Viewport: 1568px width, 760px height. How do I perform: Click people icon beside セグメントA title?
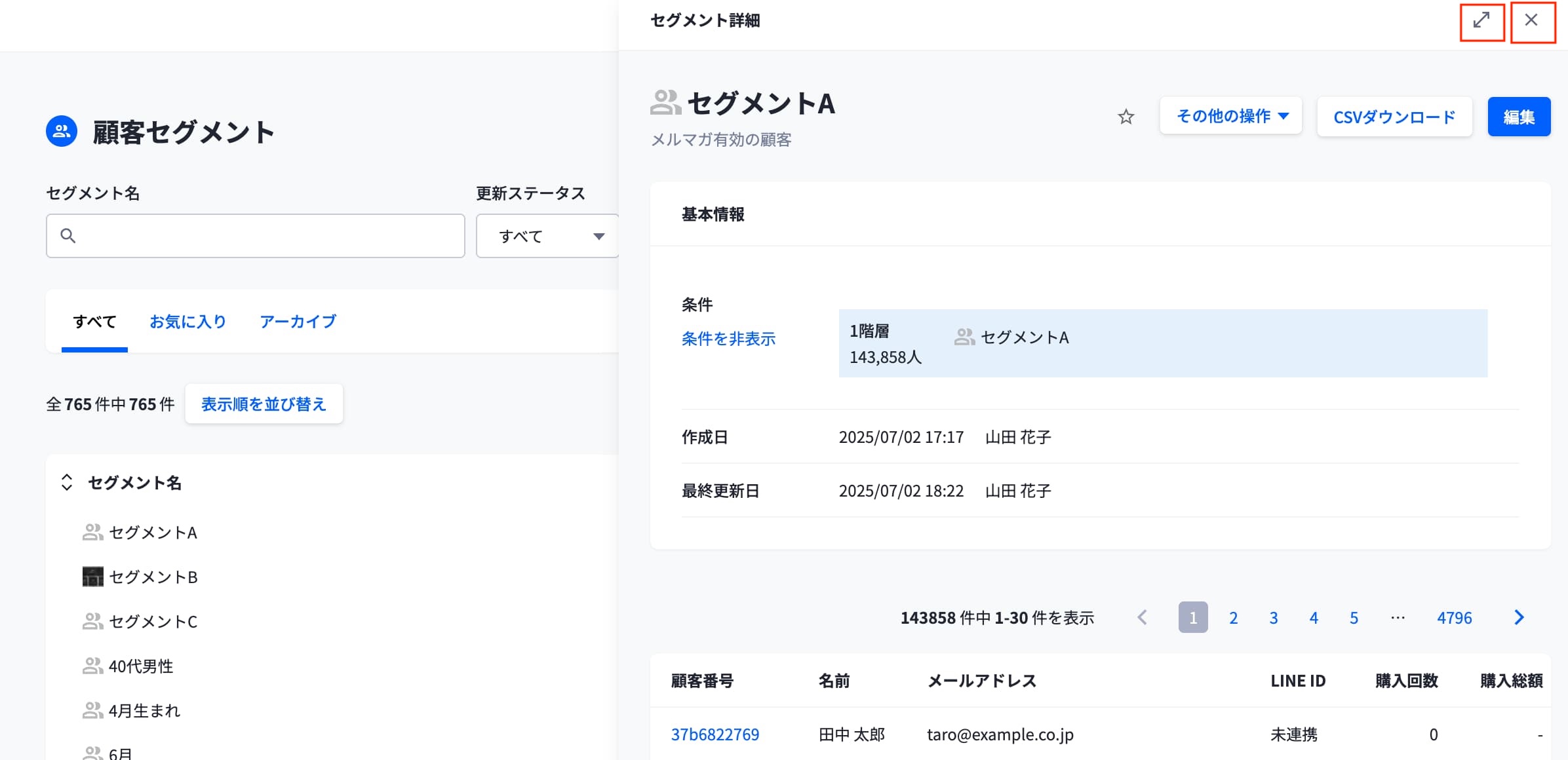pyautogui.click(x=665, y=103)
